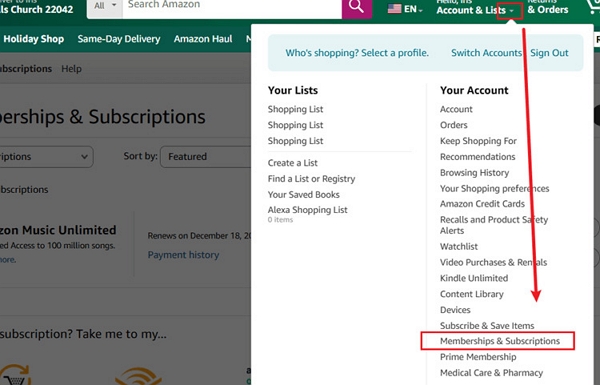Screen dimensions: 600x385
Task: Click the Church 22042 delivery location
Action: pyautogui.click(x=36, y=9)
